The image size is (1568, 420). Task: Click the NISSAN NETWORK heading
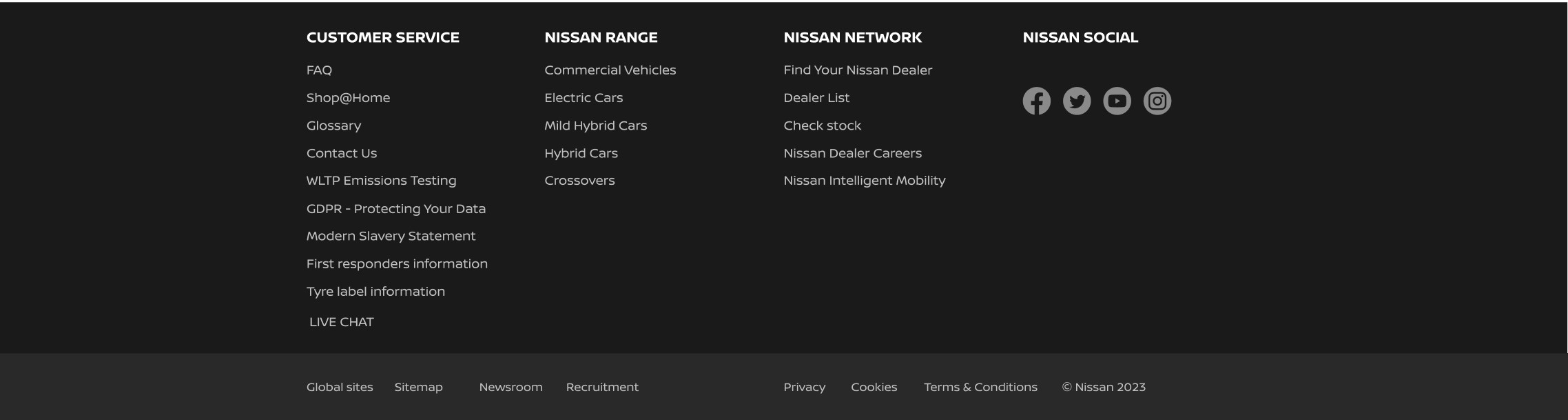point(852,38)
